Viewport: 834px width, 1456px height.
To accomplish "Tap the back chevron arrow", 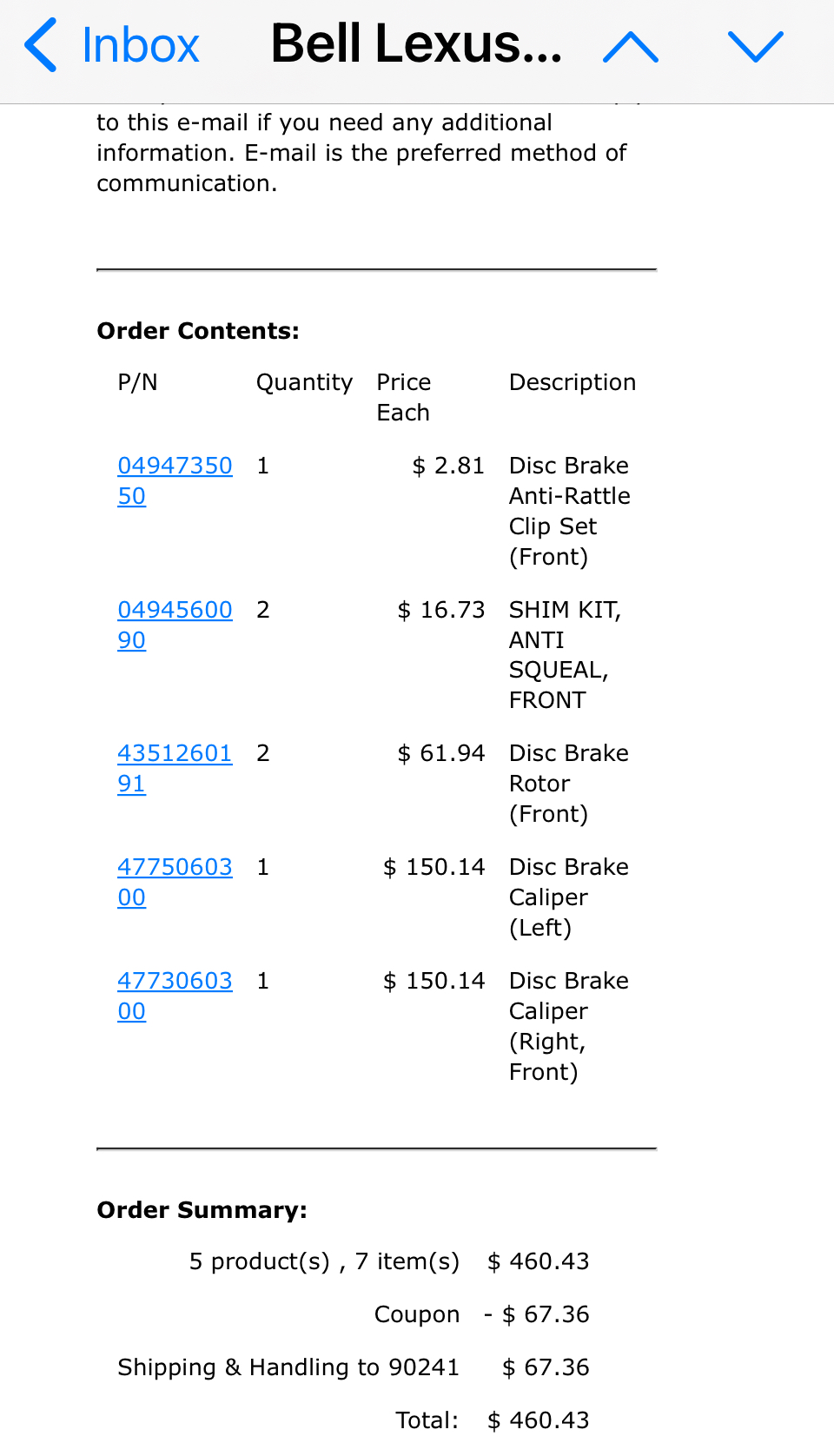I will (x=41, y=45).
